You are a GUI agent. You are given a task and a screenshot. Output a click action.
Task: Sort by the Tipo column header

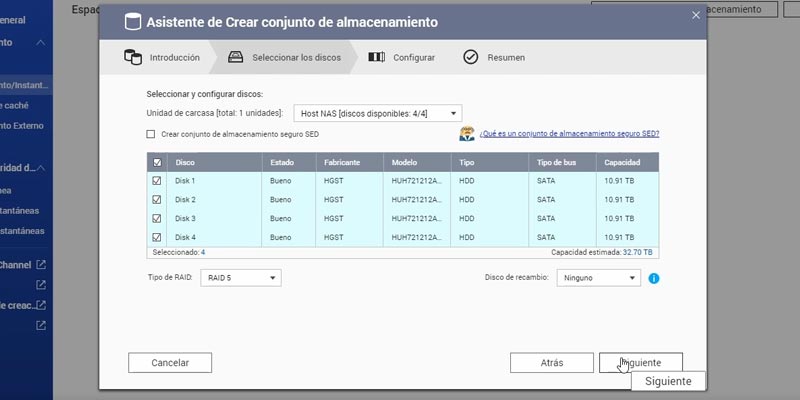pos(490,162)
